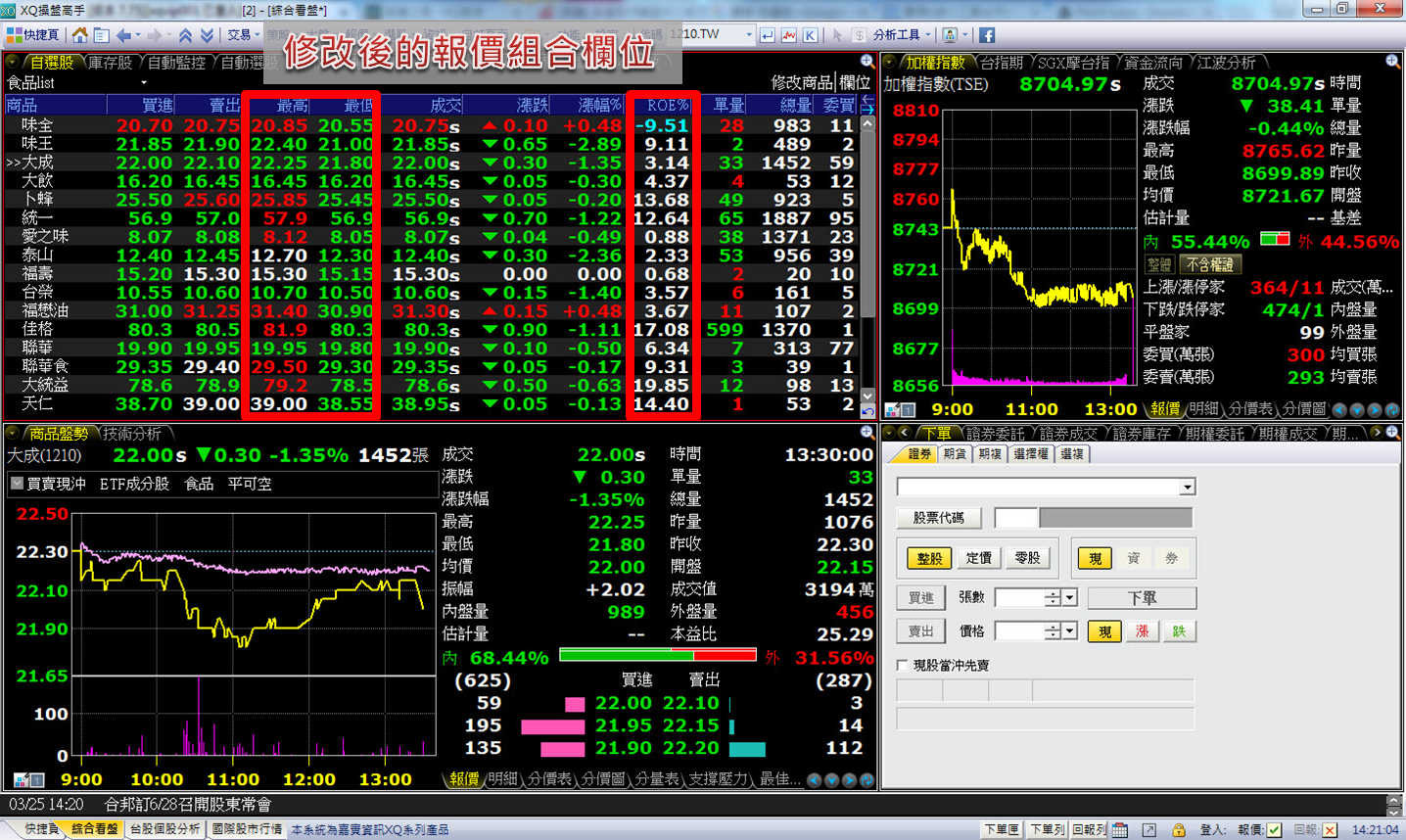The width and height of the screenshot is (1406, 840).
Task: Switch to the 期貨 order tab
Action: (x=955, y=454)
